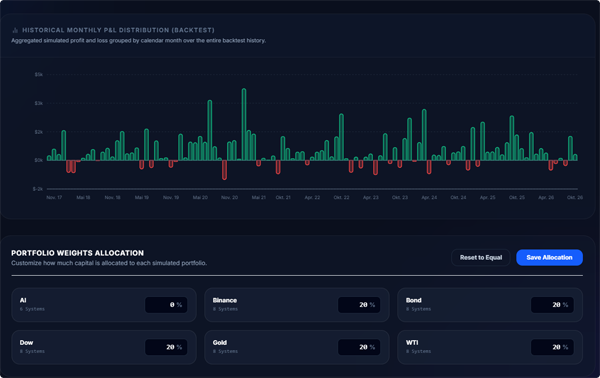The height and width of the screenshot is (378, 600).
Task: Click the 'Apr. 24' x-axis label
Action: tap(429, 197)
